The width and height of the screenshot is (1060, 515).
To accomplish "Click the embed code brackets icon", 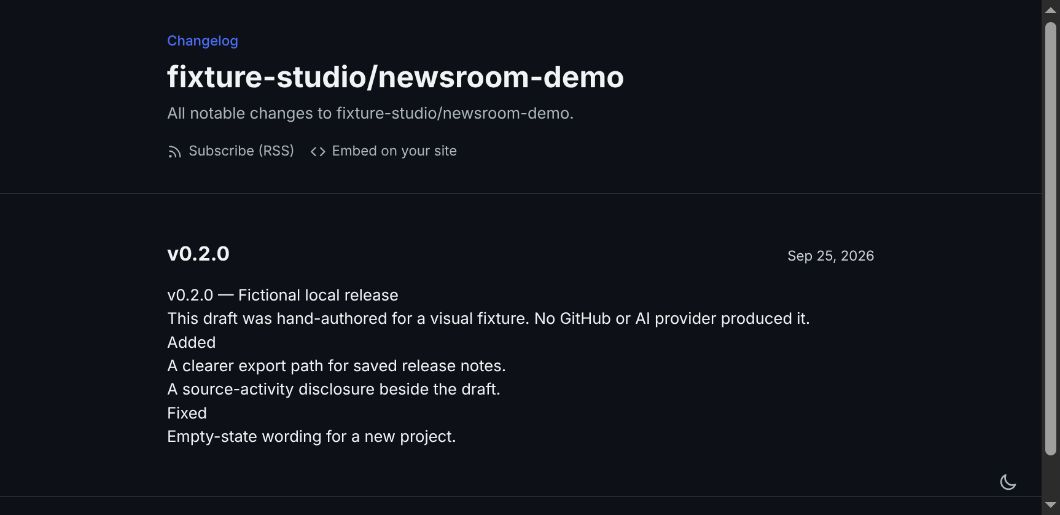I will 318,151.
